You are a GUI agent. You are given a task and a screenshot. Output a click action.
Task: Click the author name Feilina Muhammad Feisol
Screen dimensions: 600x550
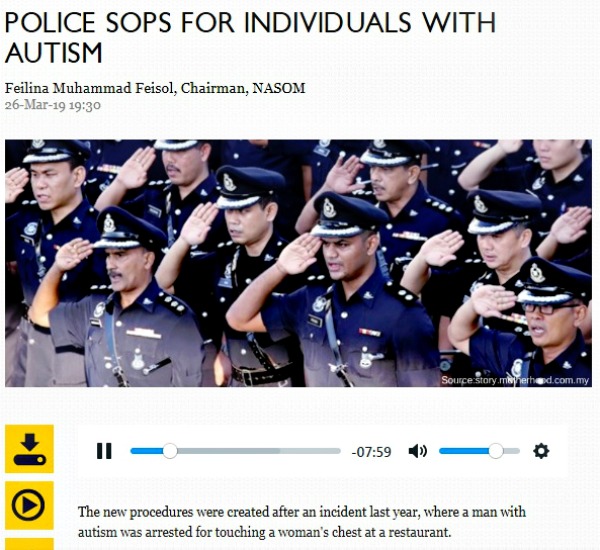(88, 88)
